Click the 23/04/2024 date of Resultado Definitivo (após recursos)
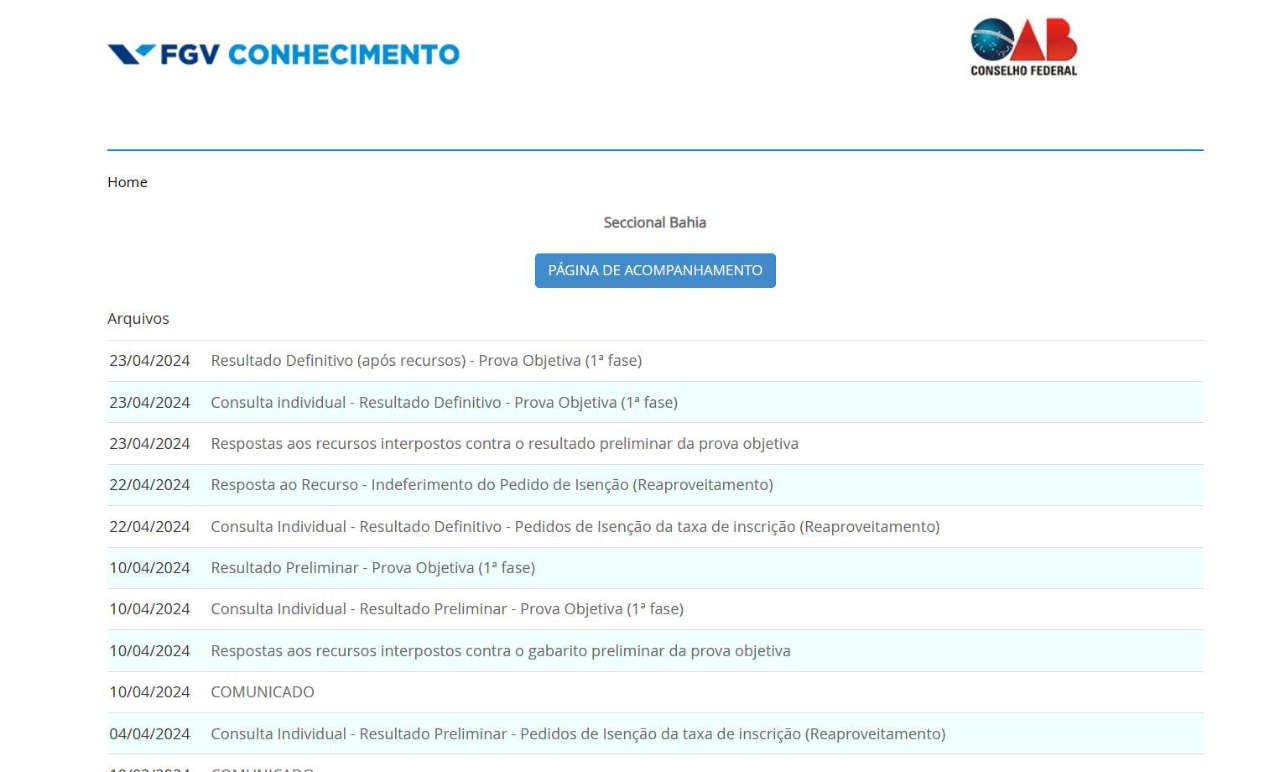Screen dimensions: 1280x772 [150, 360]
